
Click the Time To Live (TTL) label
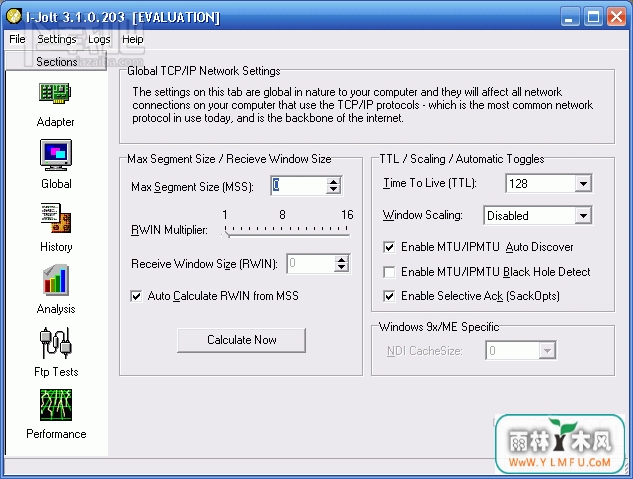tap(430, 183)
